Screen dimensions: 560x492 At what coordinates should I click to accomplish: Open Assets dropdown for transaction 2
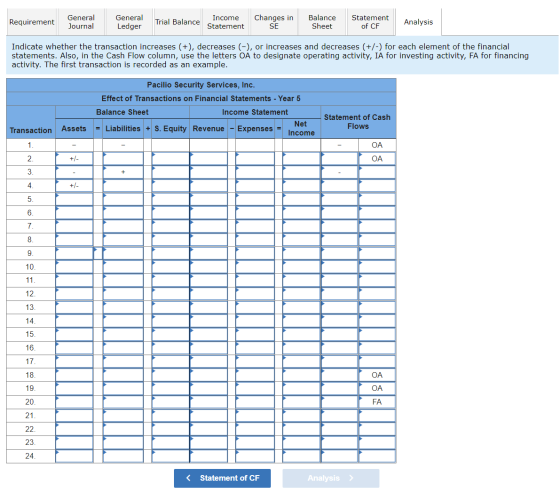tap(74, 159)
